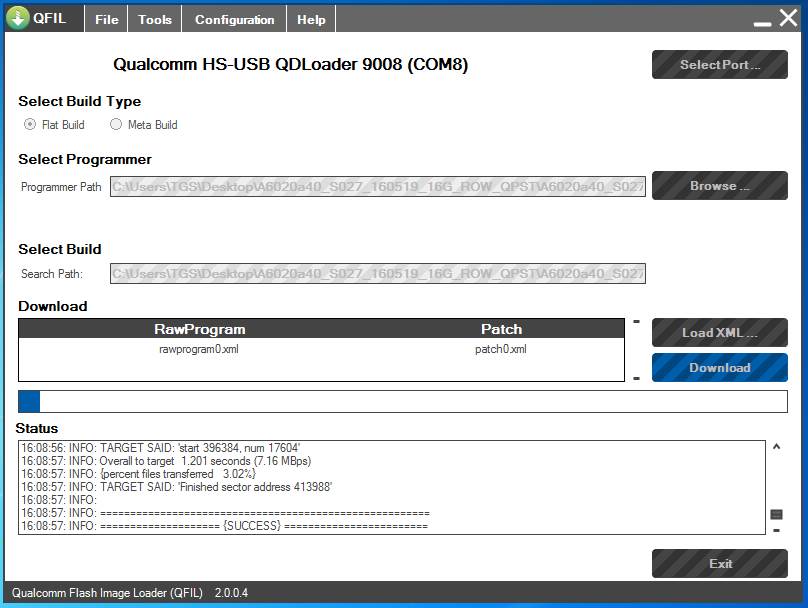Click the Qualcomm HS-USB QDLoader 9008 port title
This screenshot has height=608, width=808.
click(x=291, y=64)
